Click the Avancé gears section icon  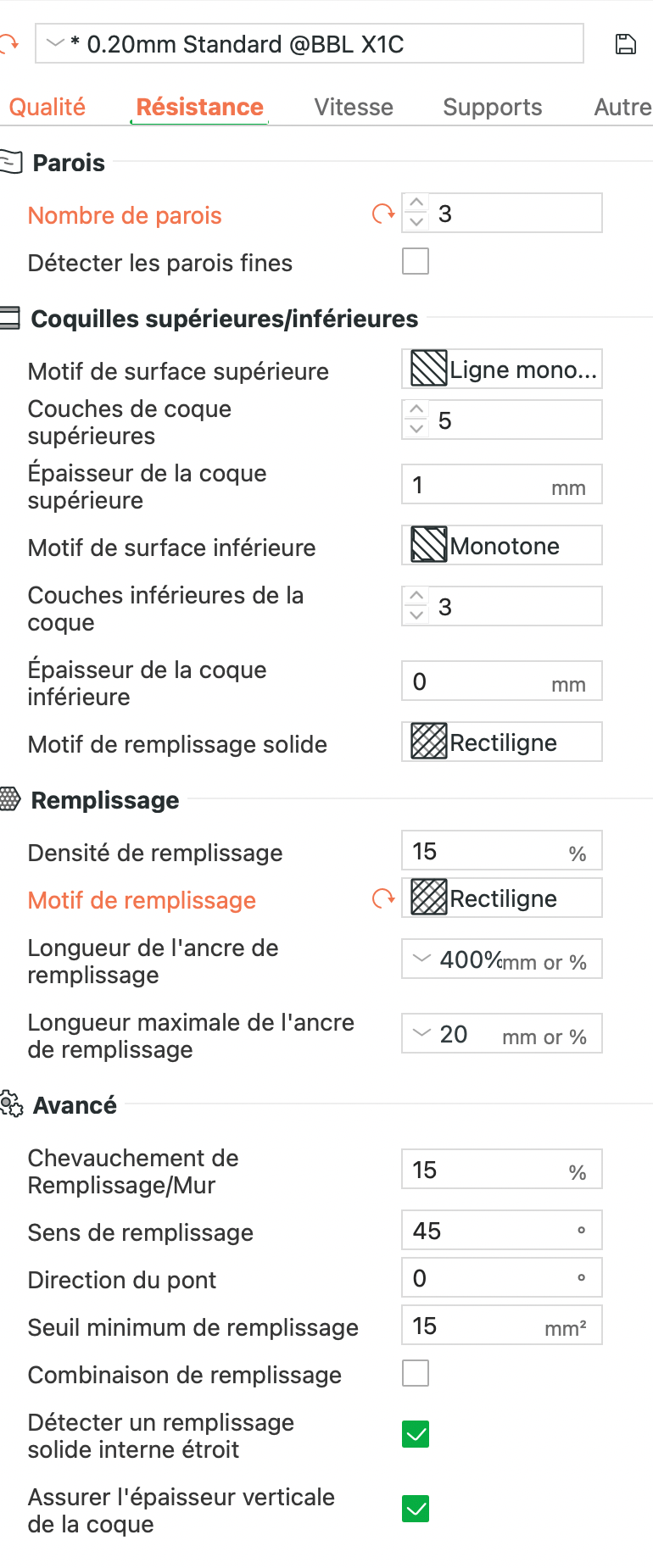11,1104
